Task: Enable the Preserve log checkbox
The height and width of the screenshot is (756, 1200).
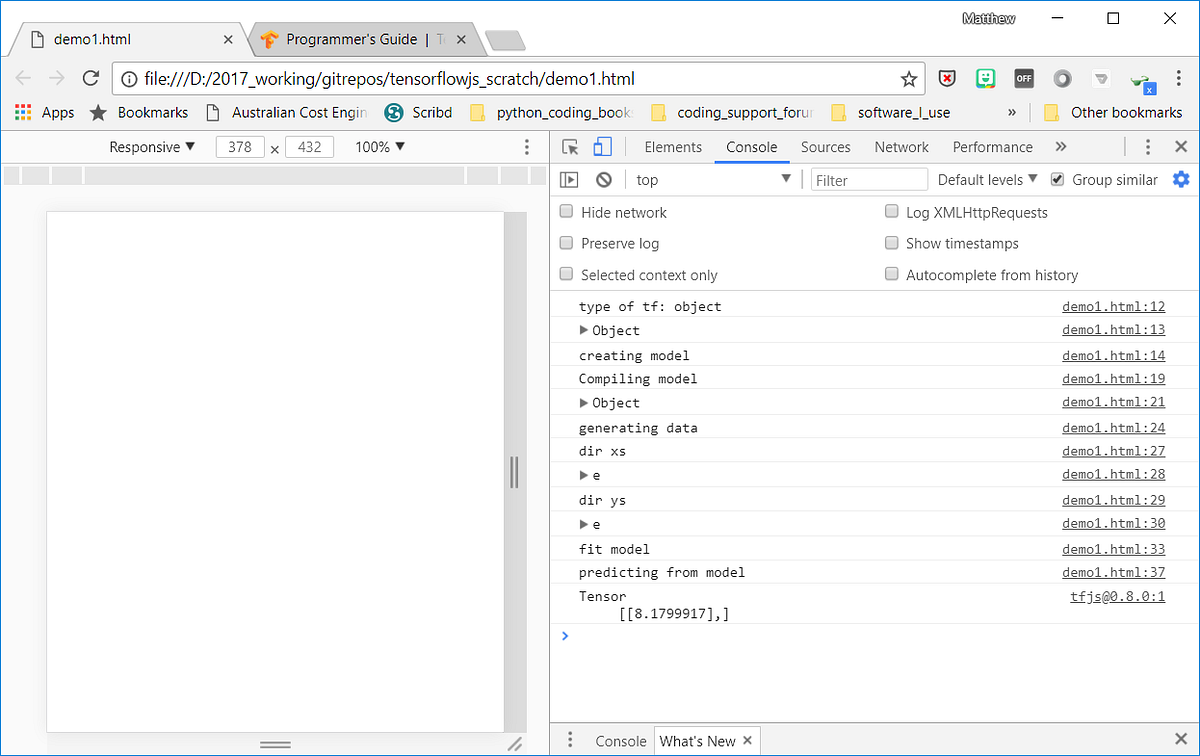Action: pos(566,243)
